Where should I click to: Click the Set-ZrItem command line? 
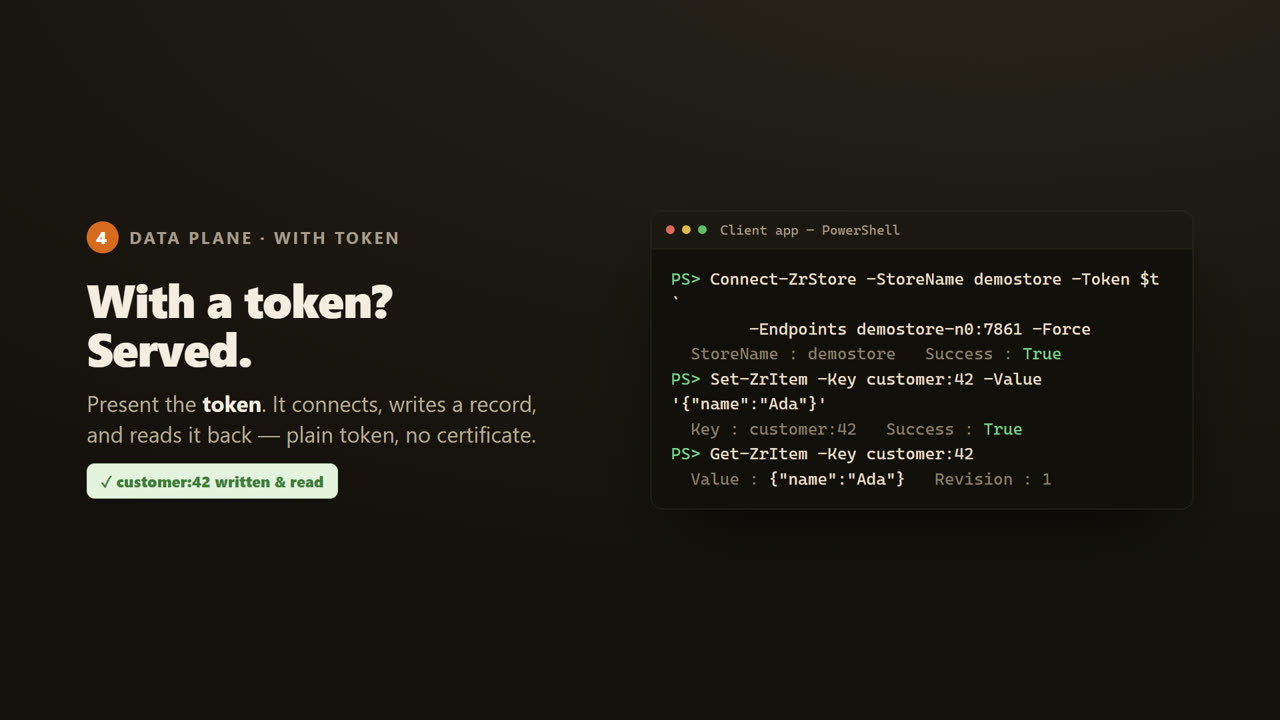point(856,379)
